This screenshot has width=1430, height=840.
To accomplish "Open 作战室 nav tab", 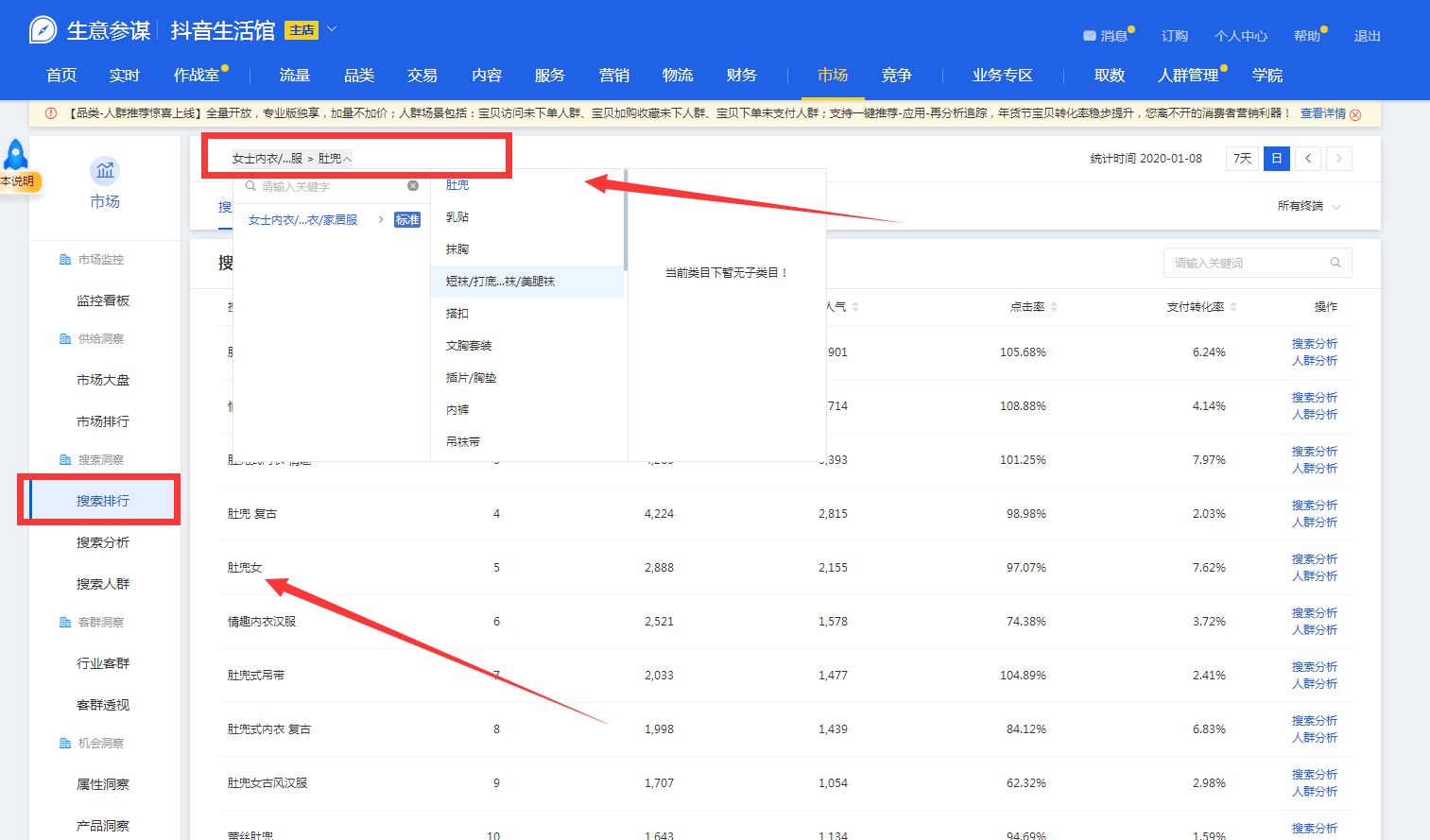I will pyautogui.click(x=197, y=76).
